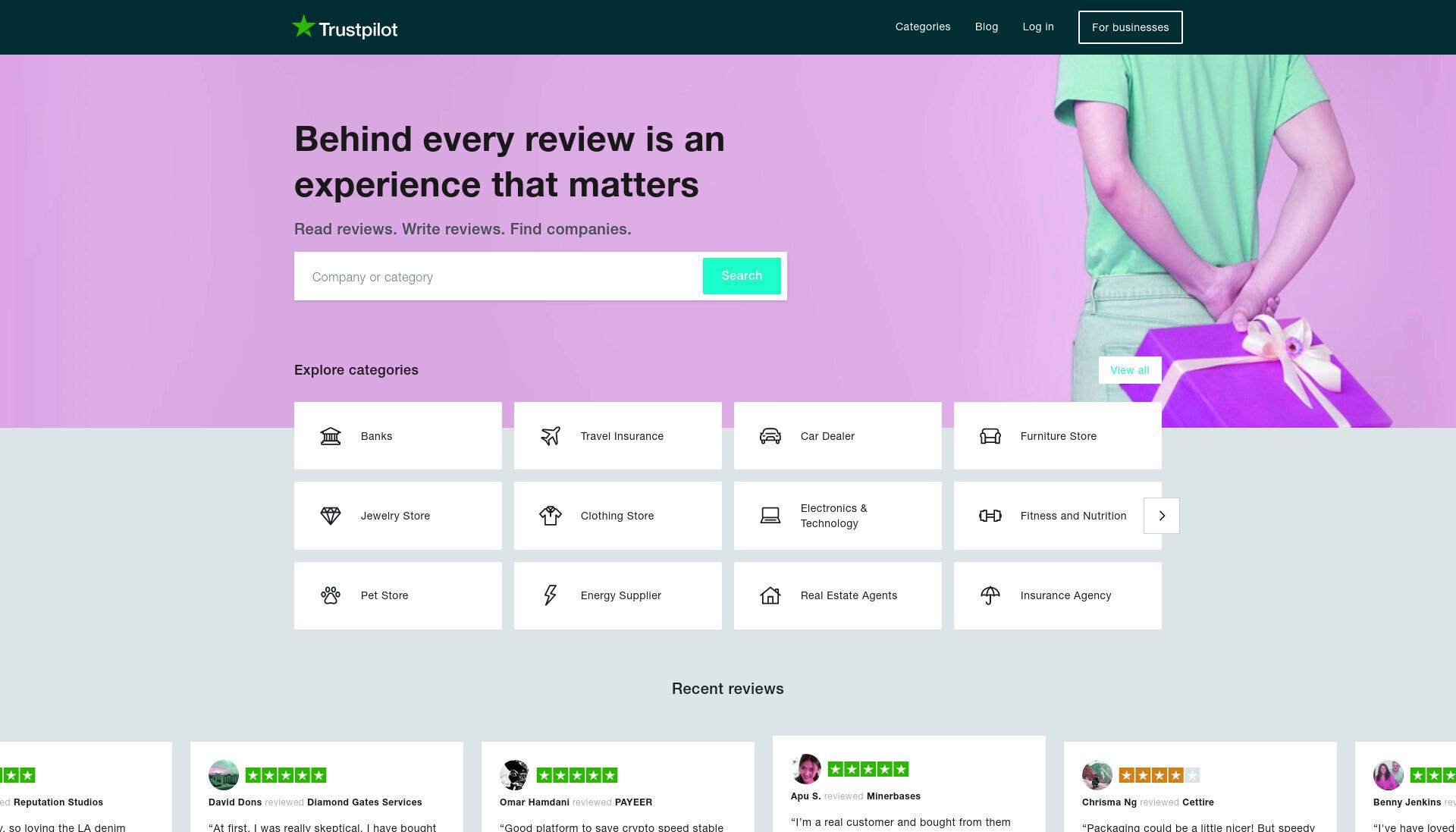Viewport: 1456px width, 832px height.
Task: Click David Dons' five-star rating
Action: click(286, 775)
